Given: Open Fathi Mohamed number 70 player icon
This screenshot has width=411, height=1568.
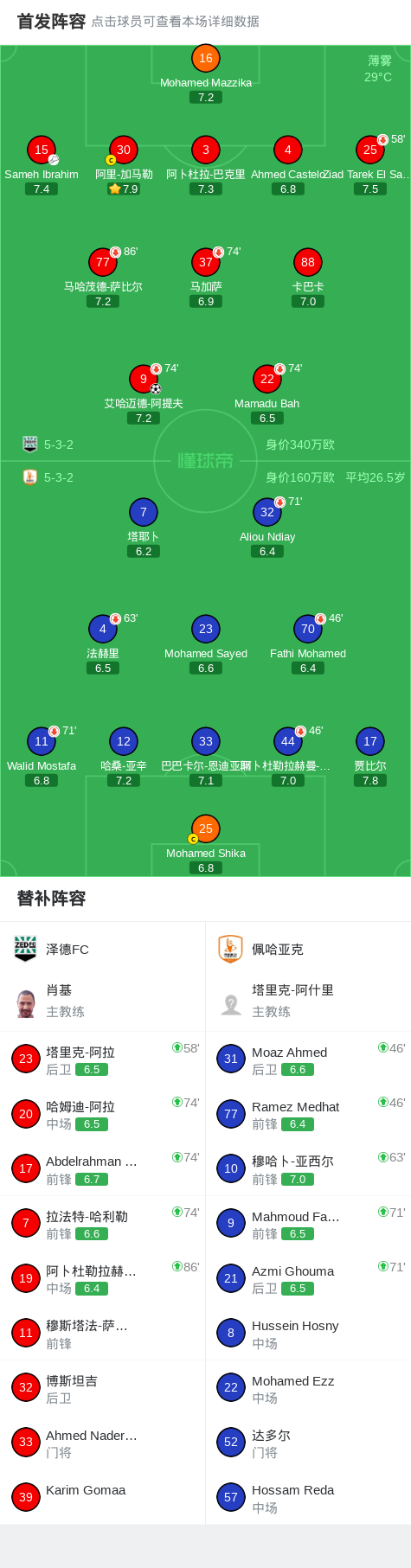Looking at the screenshot, I should point(308,629).
